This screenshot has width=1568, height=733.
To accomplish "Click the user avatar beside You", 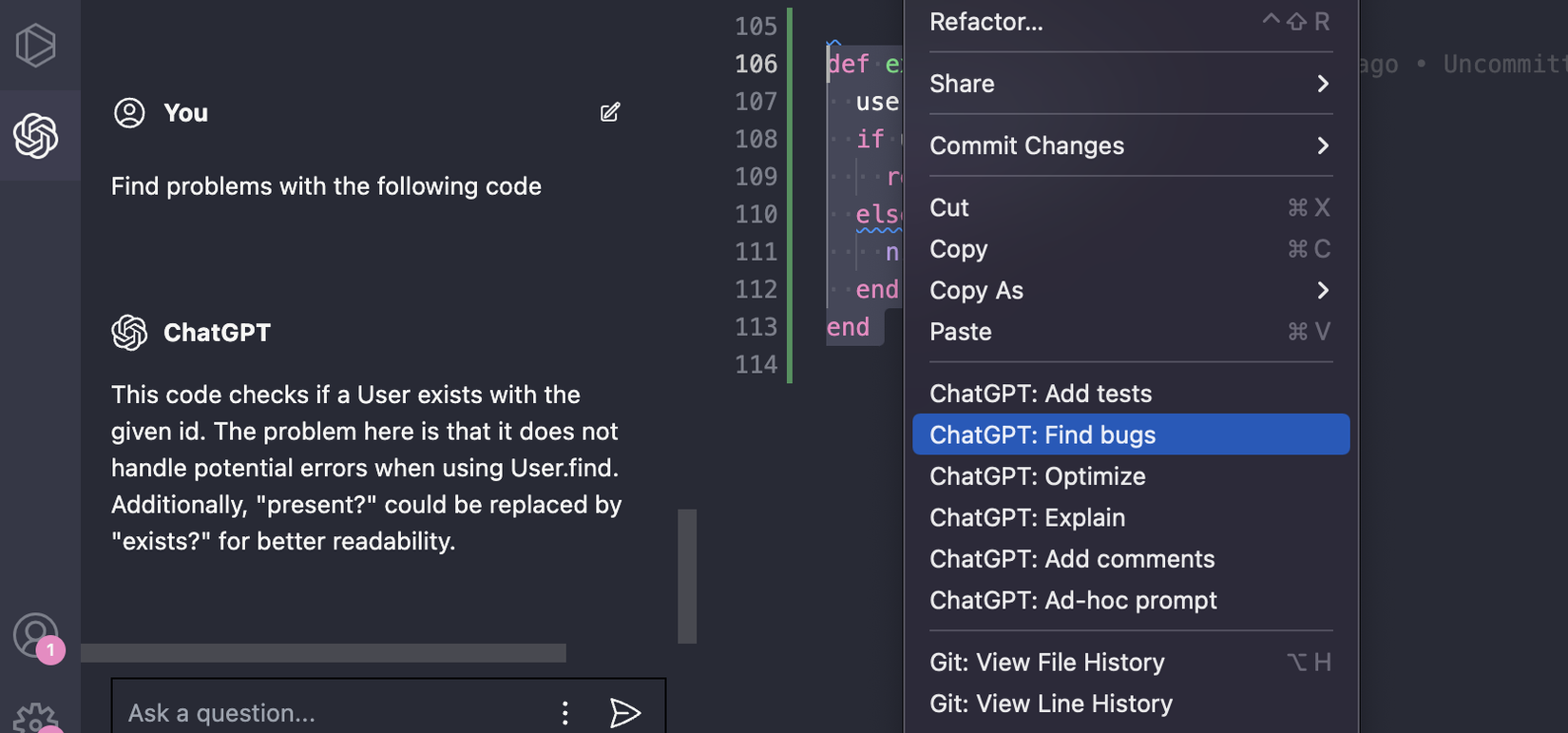I will point(129,113).
